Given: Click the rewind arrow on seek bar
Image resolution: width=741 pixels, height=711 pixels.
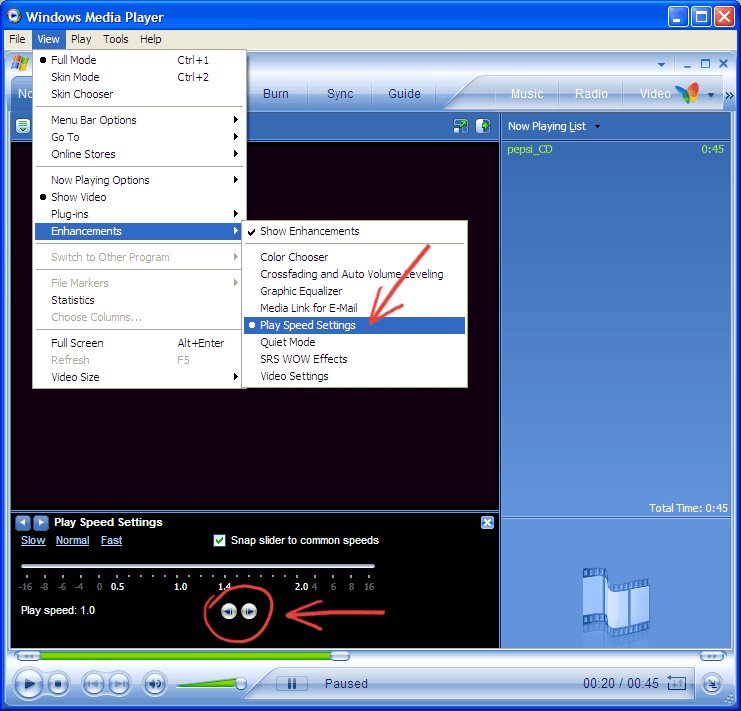Looking at the screenshot, I should pos(28,656).
